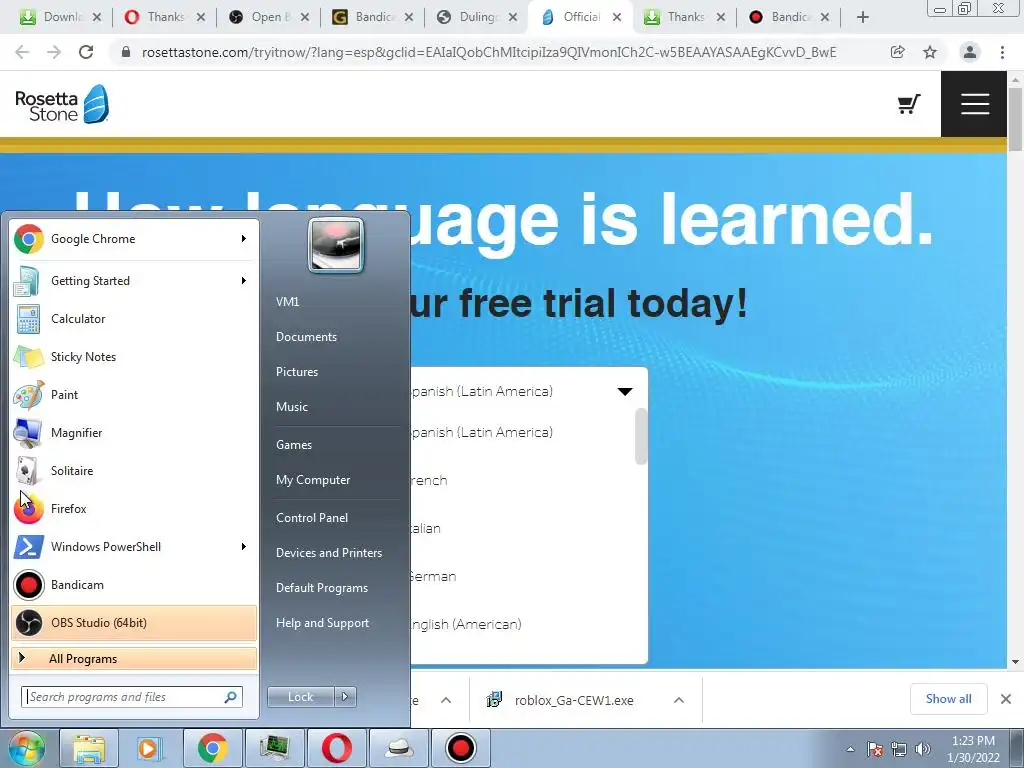Click the user account picture in Start menu

click(336, 245)
